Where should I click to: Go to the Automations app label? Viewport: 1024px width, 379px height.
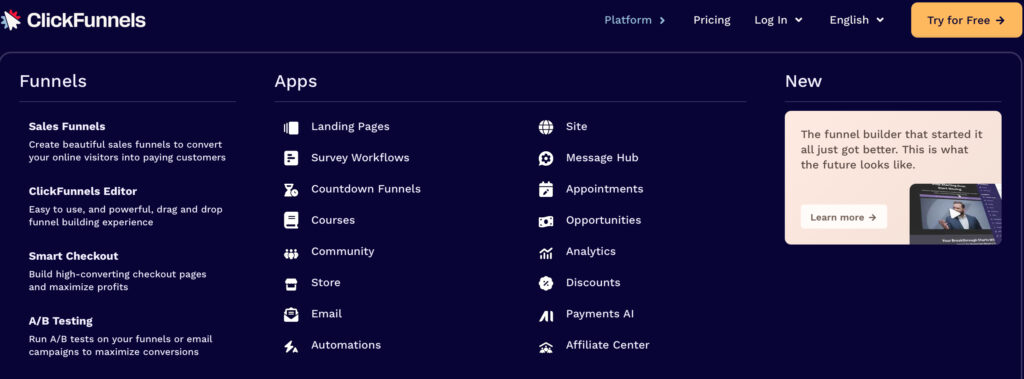click(x=346, y=345)
